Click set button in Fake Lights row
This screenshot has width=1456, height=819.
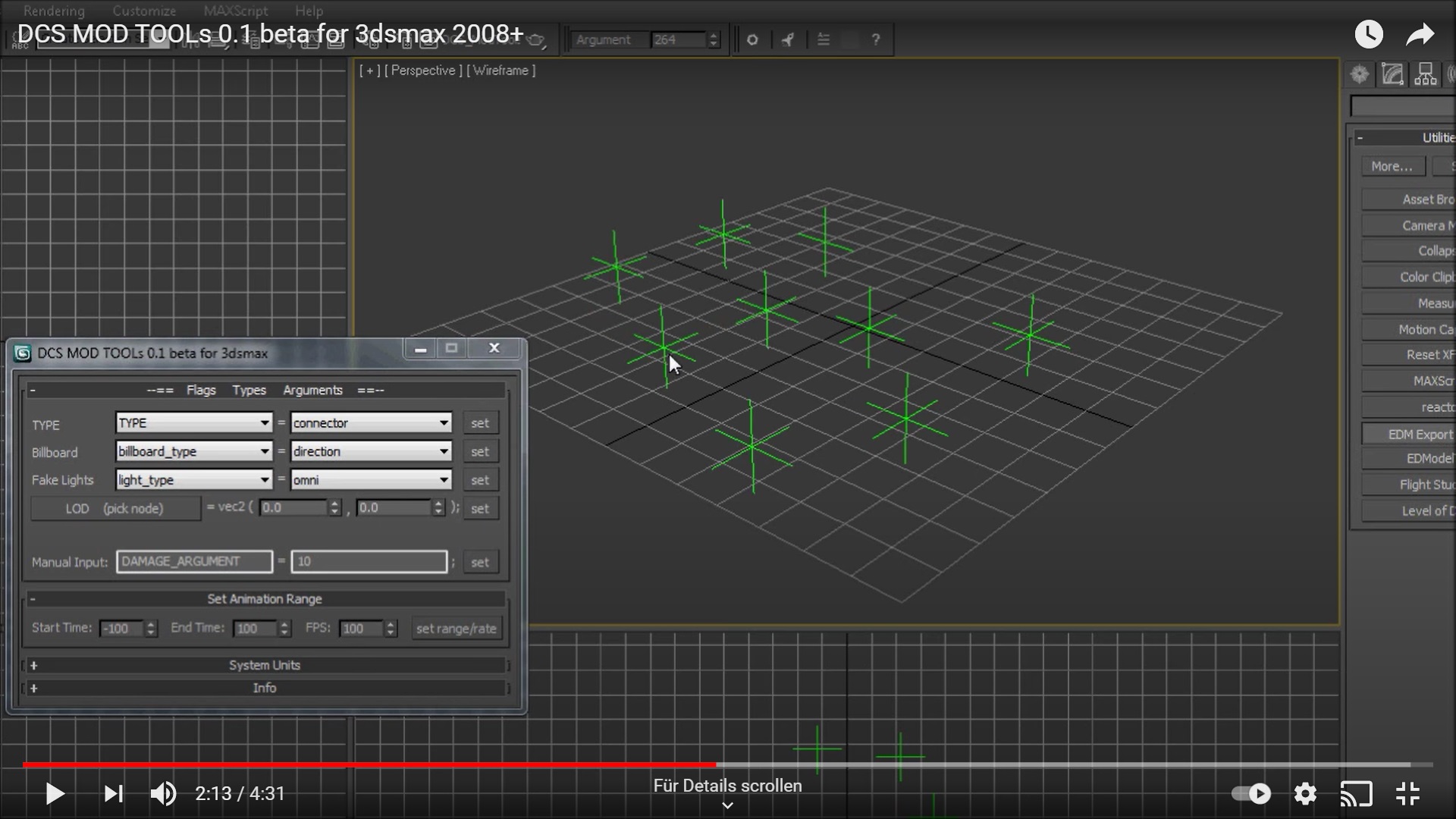pos(480,480)
